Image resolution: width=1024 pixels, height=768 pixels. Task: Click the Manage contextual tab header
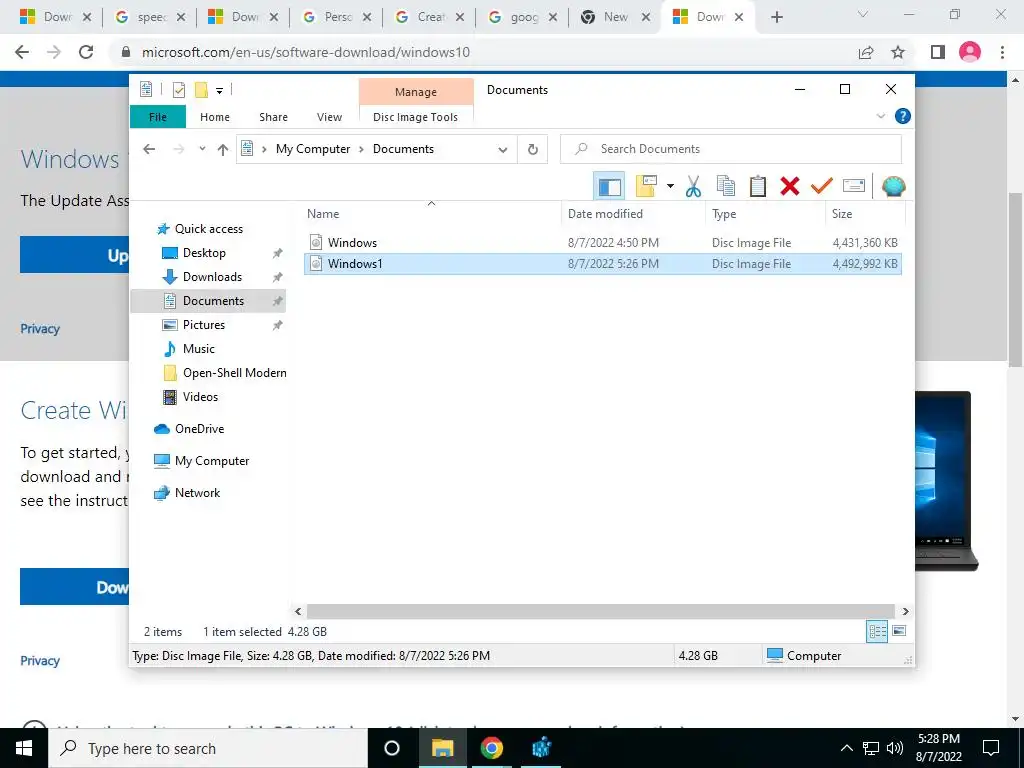tap(415, 92)
